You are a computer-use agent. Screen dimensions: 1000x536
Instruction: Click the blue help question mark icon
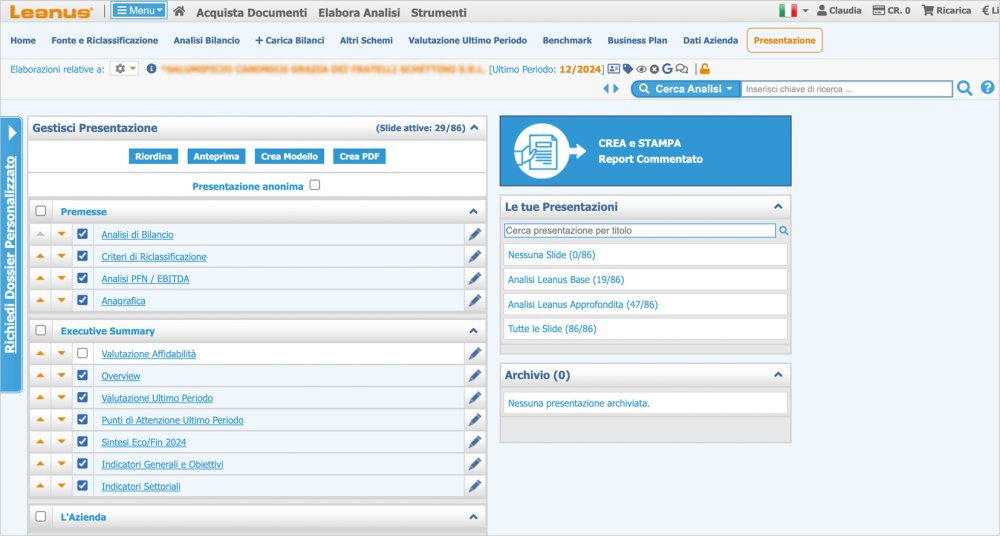987,87
